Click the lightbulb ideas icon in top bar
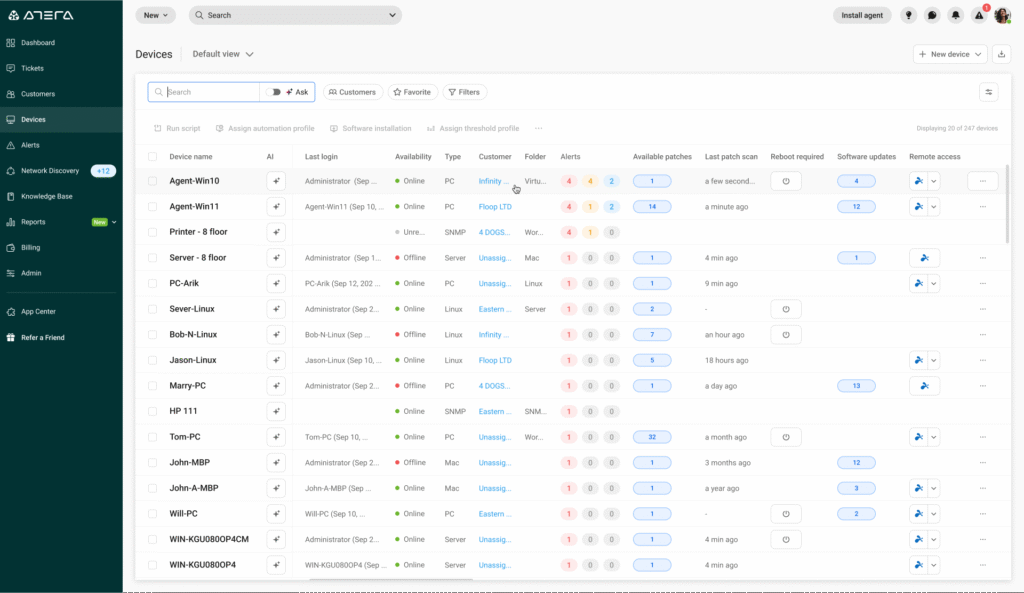This screenshot has height=593, width=1024. (908, 15)
